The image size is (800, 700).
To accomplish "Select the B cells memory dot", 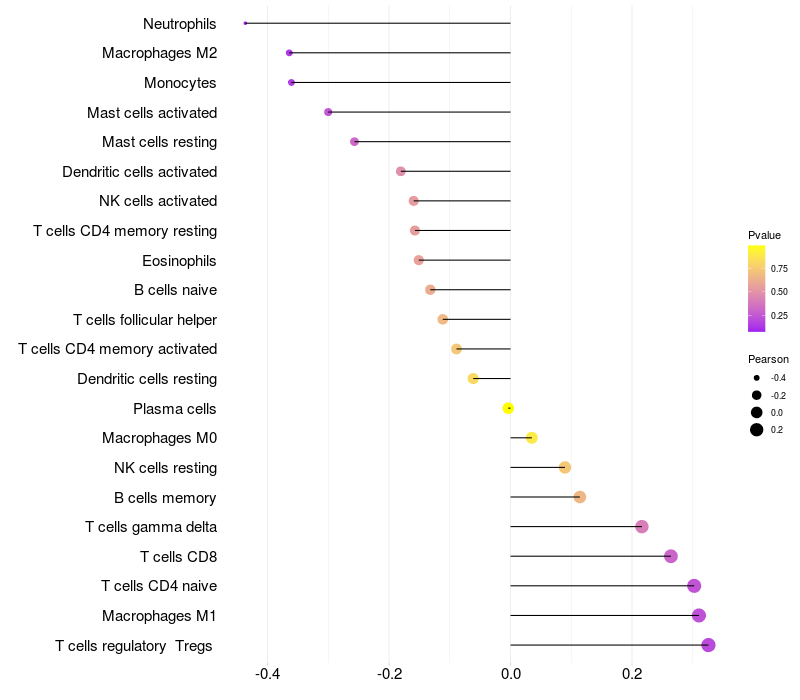I will 580,497.
